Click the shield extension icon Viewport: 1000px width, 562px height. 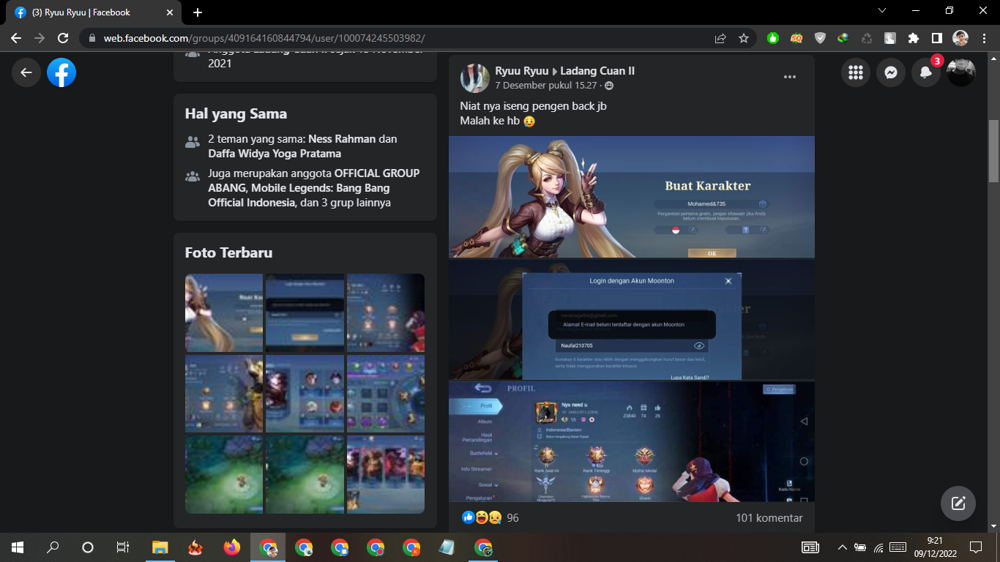coord(820,38)
